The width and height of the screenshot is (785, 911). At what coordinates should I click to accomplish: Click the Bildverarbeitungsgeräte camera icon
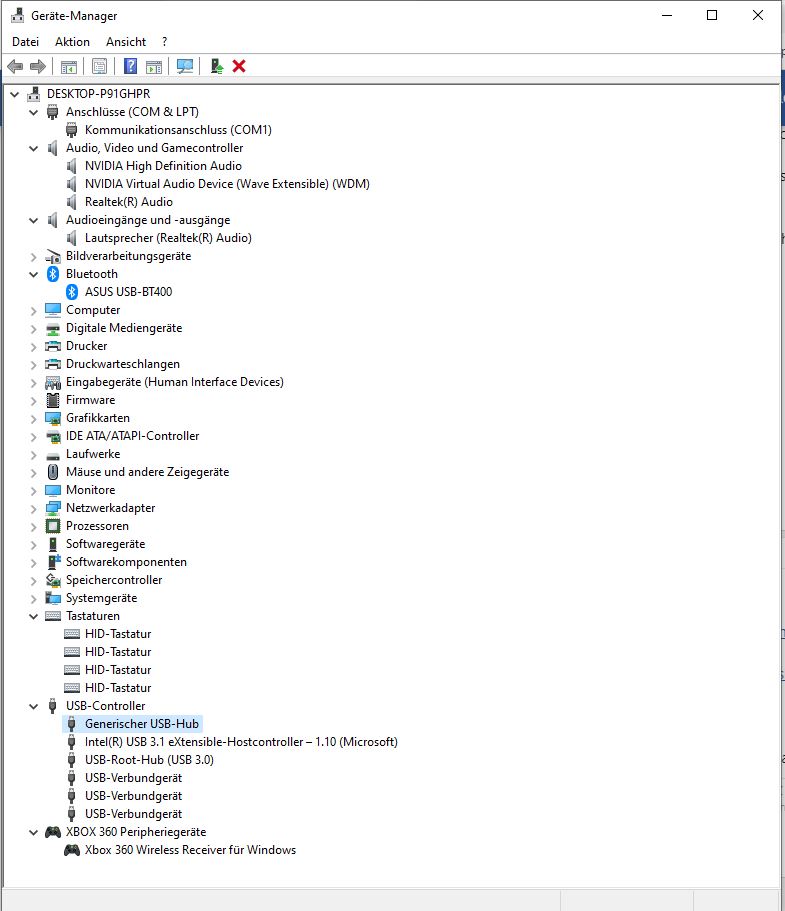pos(53,256)
